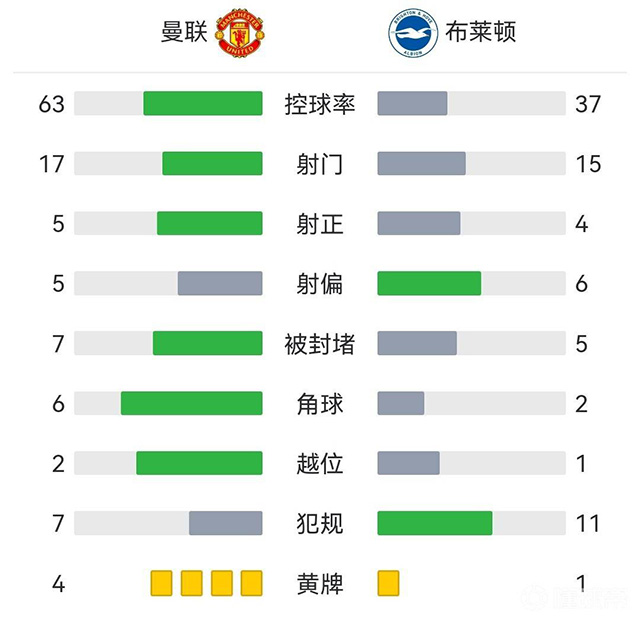
Task: Click Brighton's grey possession bar
Action: (412, 103)
